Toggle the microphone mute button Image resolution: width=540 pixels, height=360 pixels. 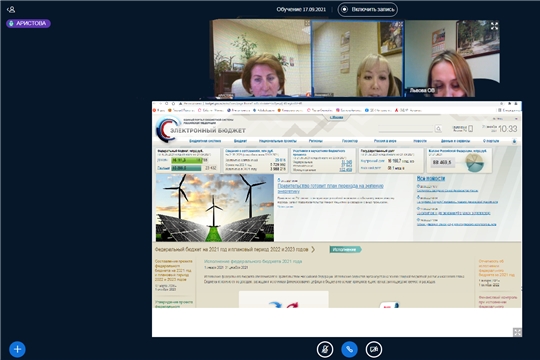[325, 349]
